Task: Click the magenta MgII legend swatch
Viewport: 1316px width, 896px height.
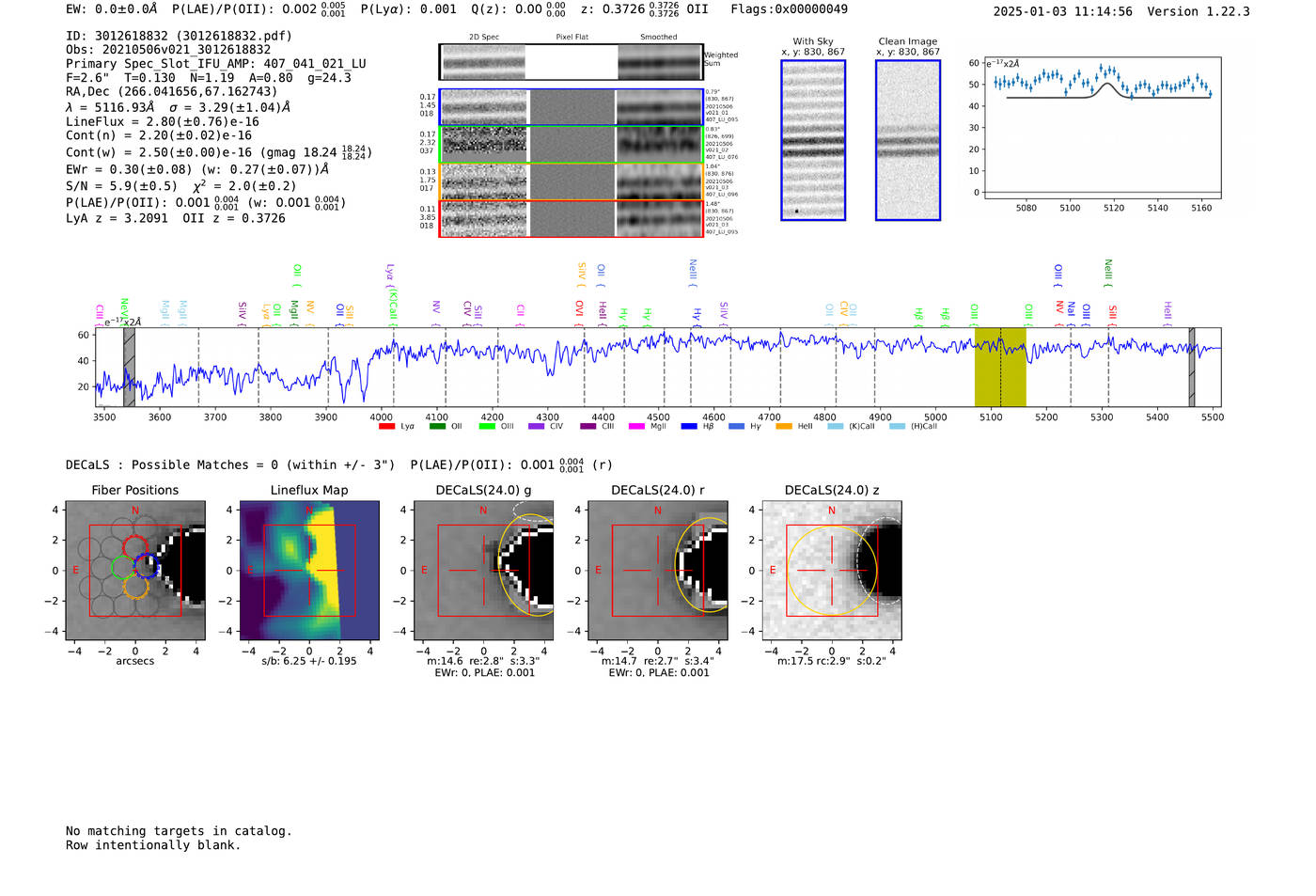Action: pyautogui.click(x=637, y=427)
